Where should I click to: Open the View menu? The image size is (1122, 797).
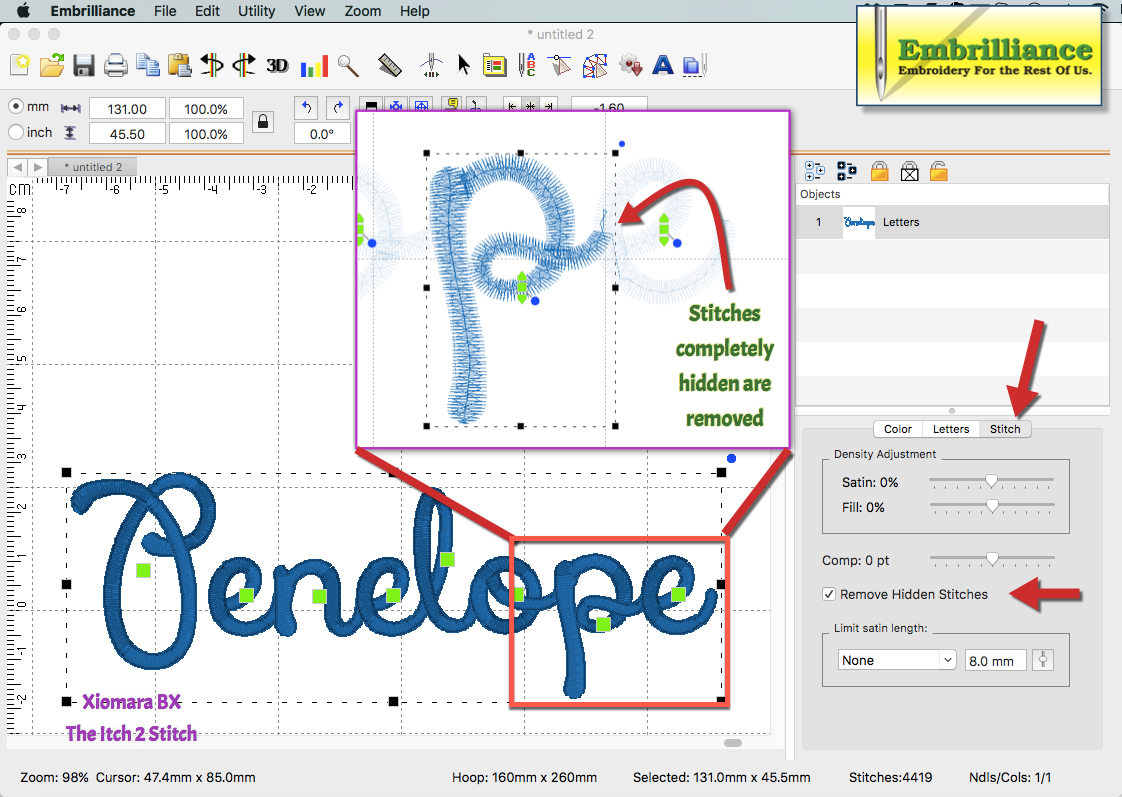pos(310,11)
